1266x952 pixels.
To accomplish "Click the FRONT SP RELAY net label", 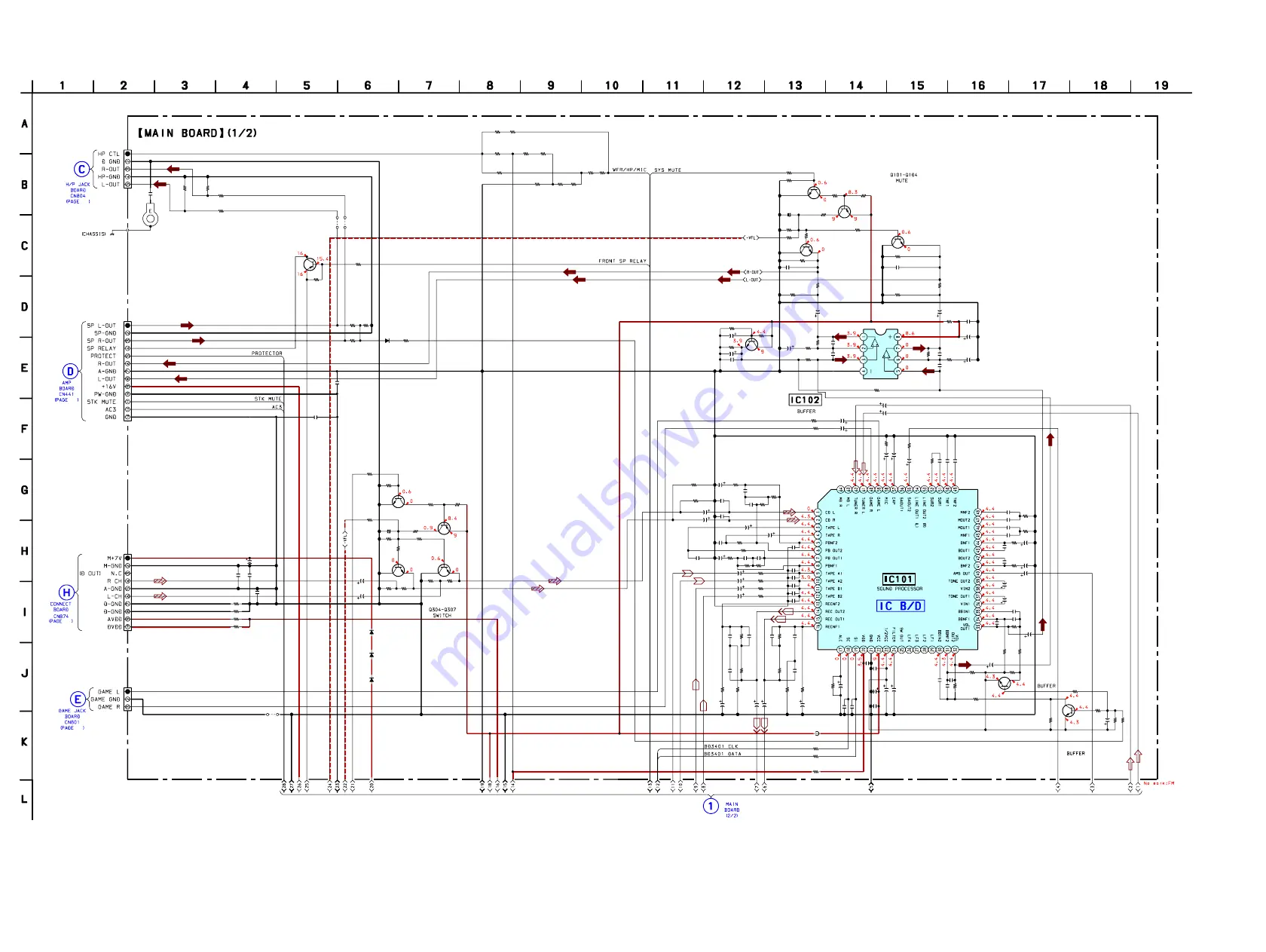I will tap(622, 261).
